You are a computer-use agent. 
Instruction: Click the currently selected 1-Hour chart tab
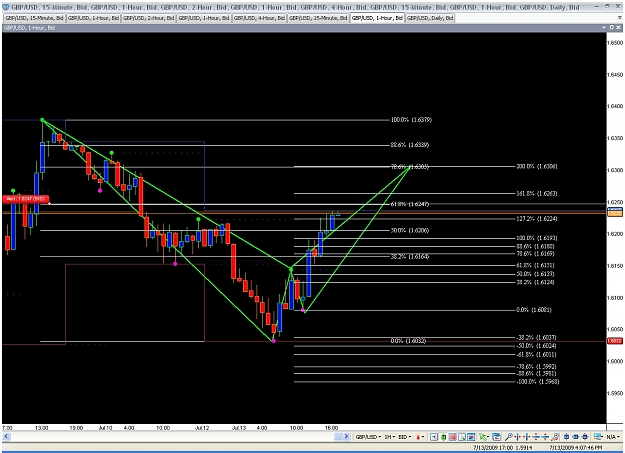click(x=377, y=18)
